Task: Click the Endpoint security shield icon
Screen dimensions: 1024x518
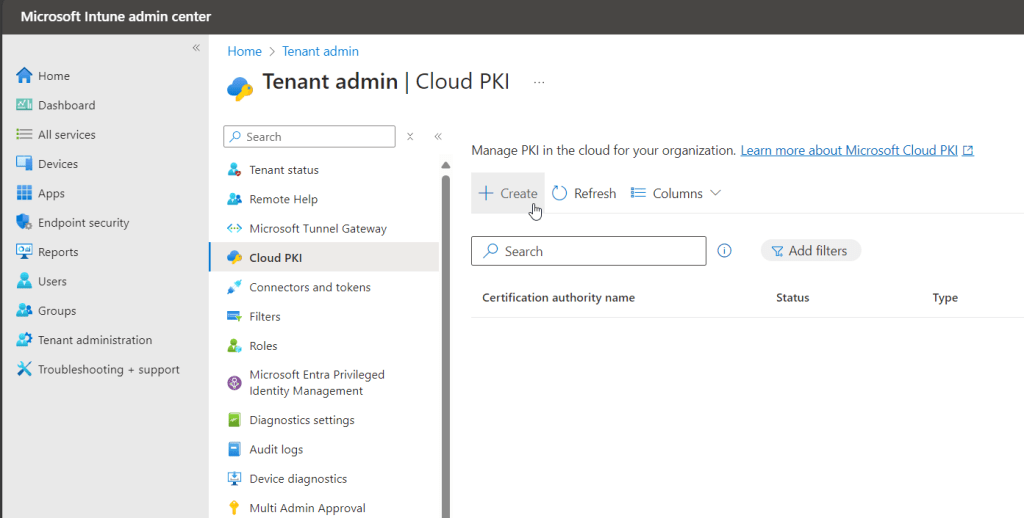Action: pos(25,223)
